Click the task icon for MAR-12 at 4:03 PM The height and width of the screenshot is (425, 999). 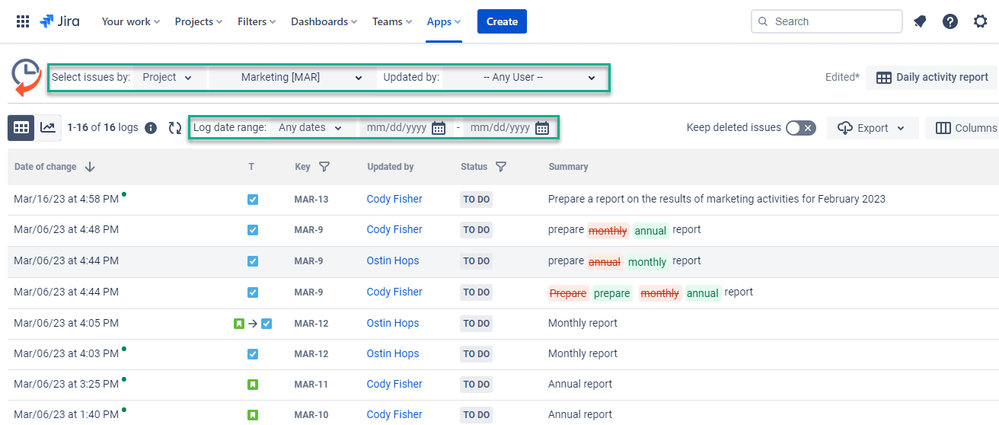click(x=252, y=354)
